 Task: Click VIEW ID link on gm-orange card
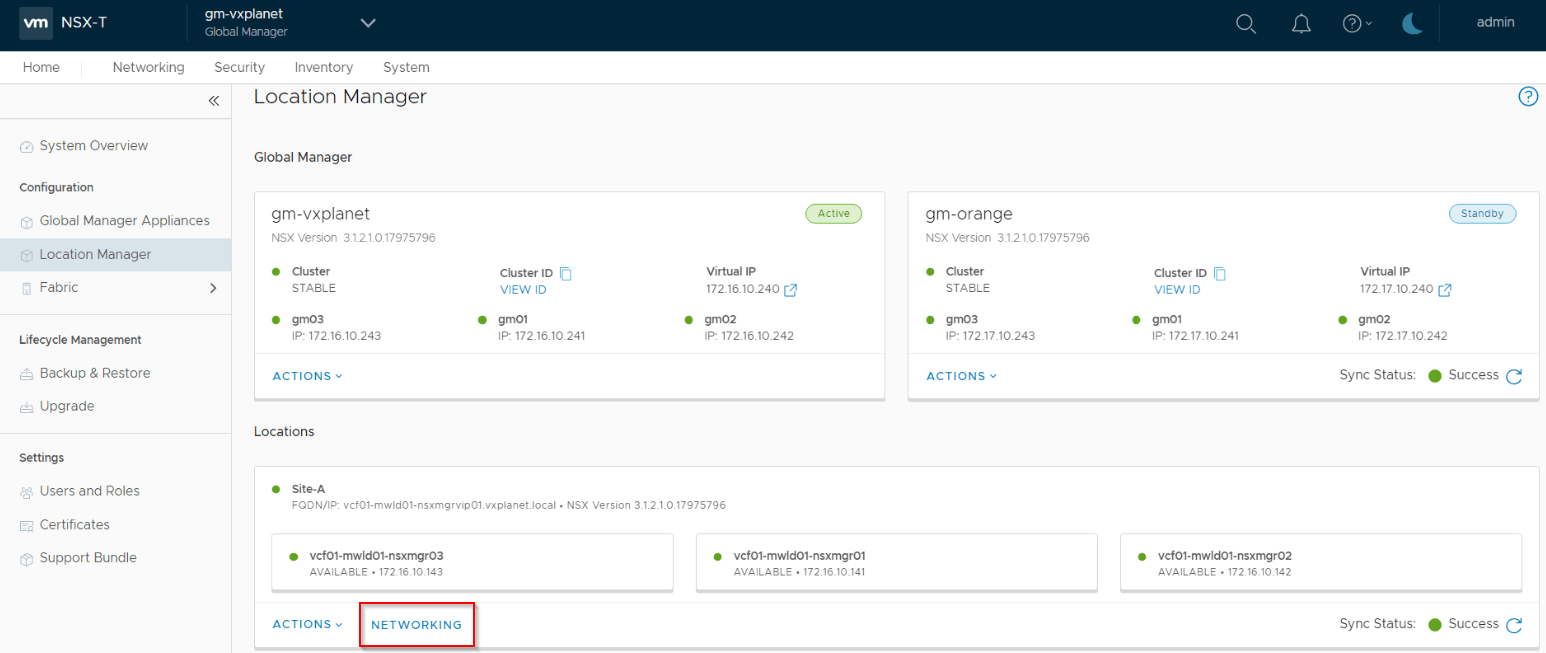tap(1177, 289)
